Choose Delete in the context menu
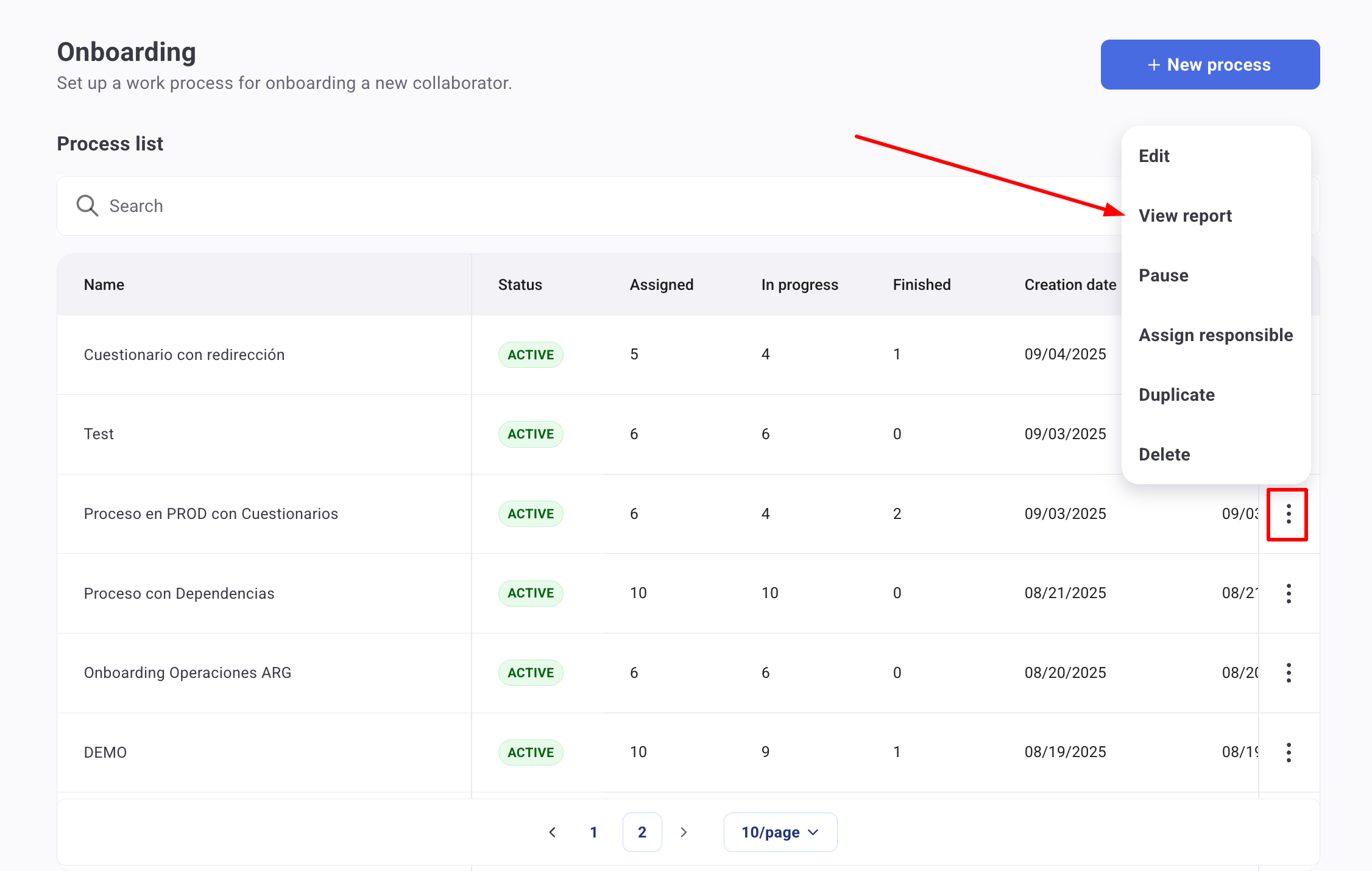This screenshot has height=871, width=1372. pyautogui.click(x=1164, y=454)
